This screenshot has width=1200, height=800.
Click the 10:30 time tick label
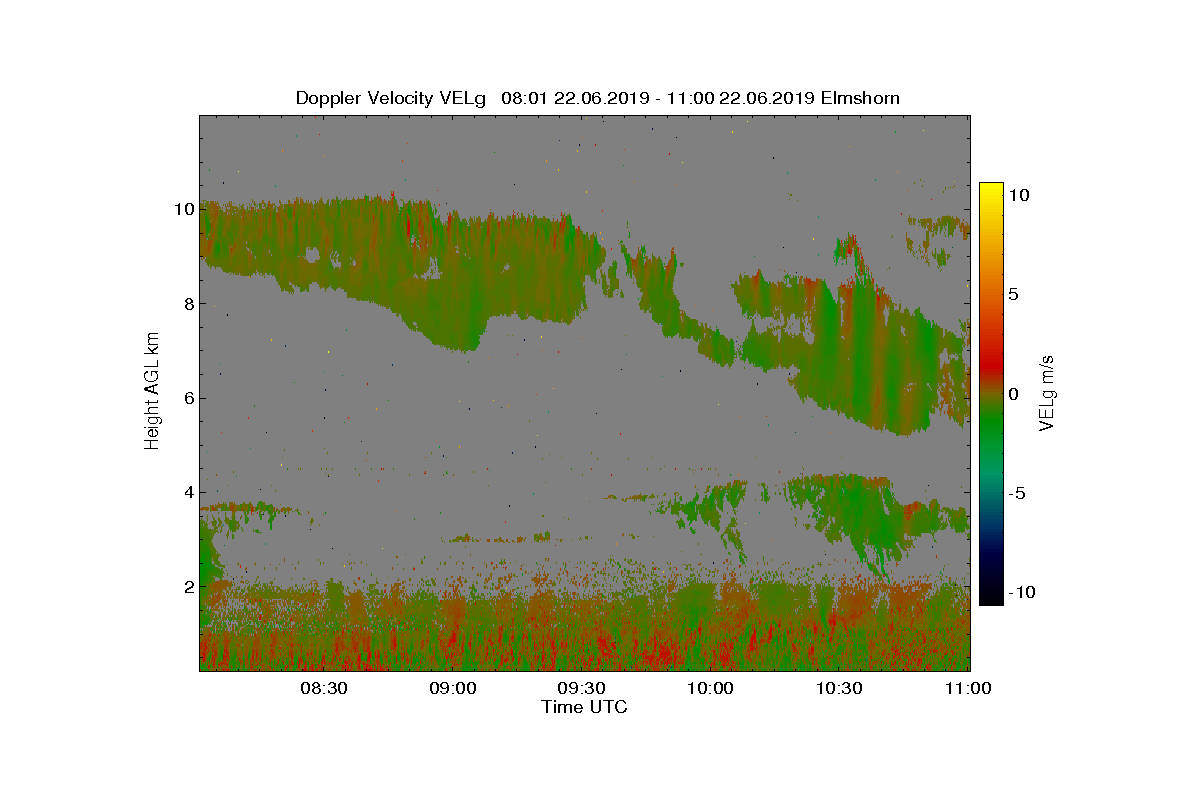pos(840,688)
